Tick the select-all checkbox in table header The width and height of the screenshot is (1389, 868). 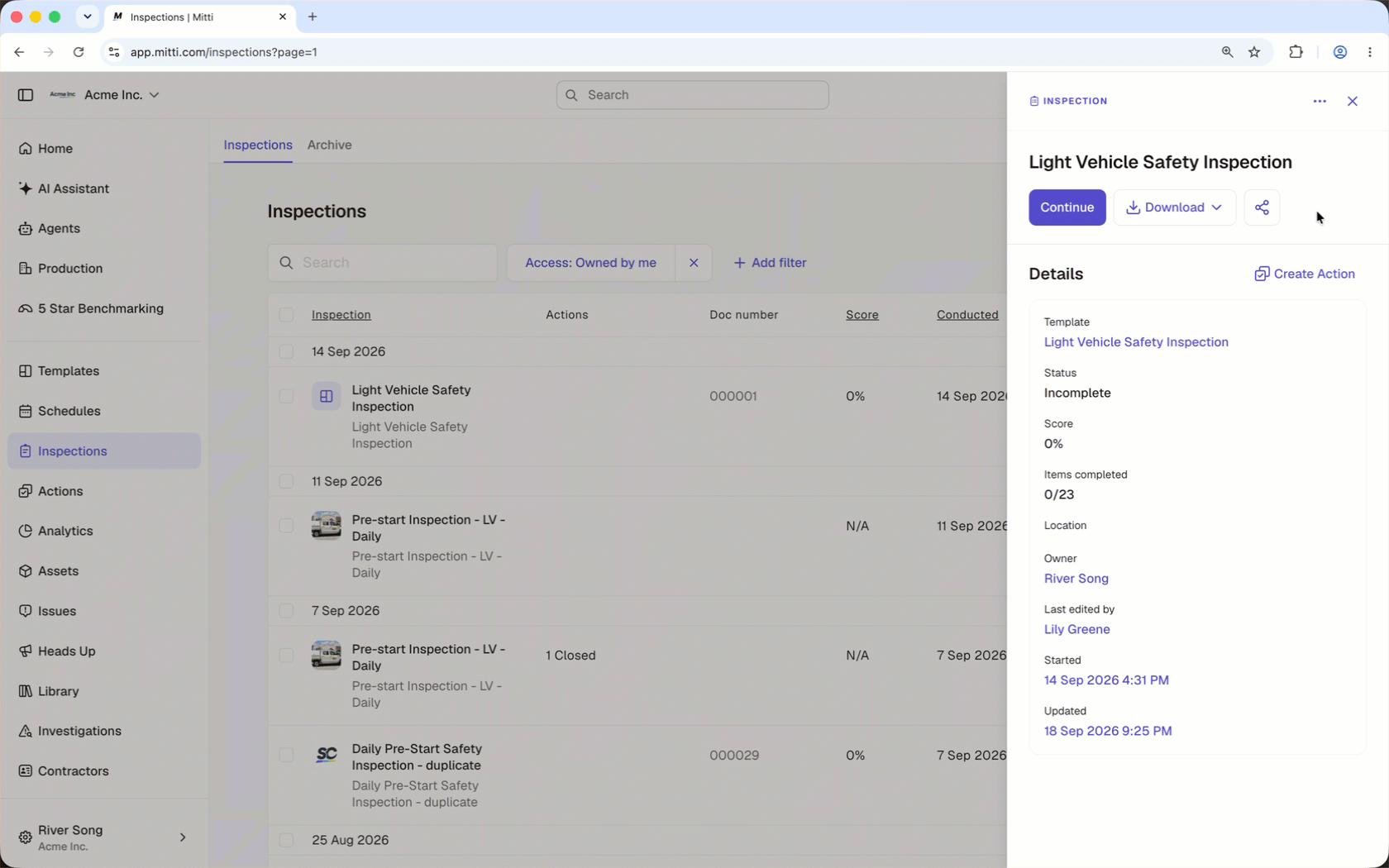[x=286, y=315]
